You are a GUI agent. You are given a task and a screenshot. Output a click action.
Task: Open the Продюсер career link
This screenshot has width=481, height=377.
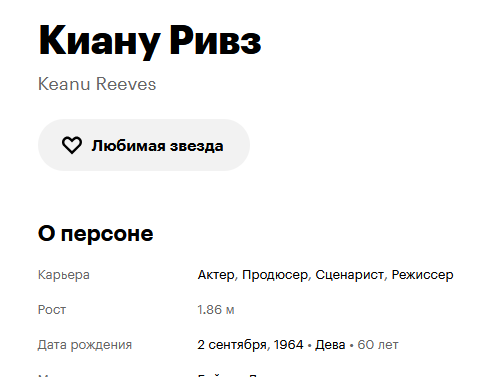tap(275, 275)
